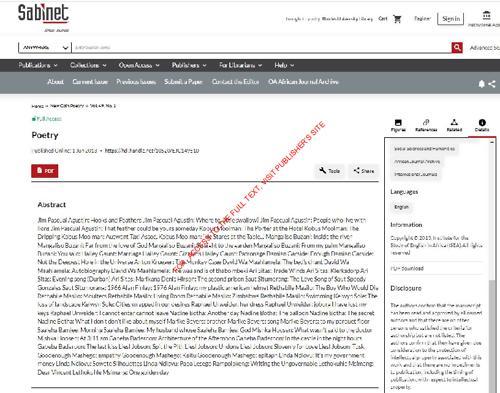
Task: Open the Open Access menu
Action: click(139, 65)
